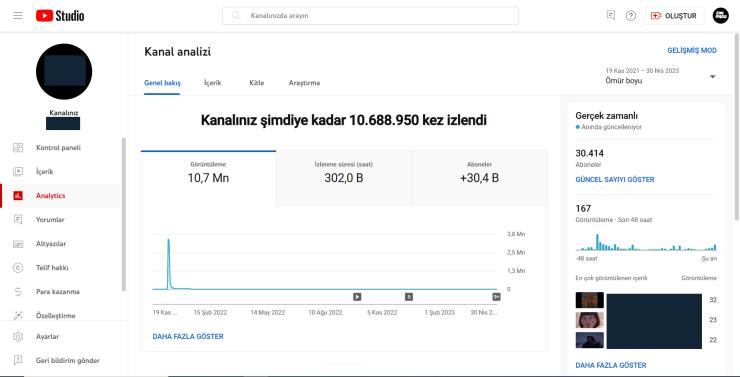Open Kontrol paneli from sidebar
Viewport: 740px width, 377px height.
click(60, 148)
